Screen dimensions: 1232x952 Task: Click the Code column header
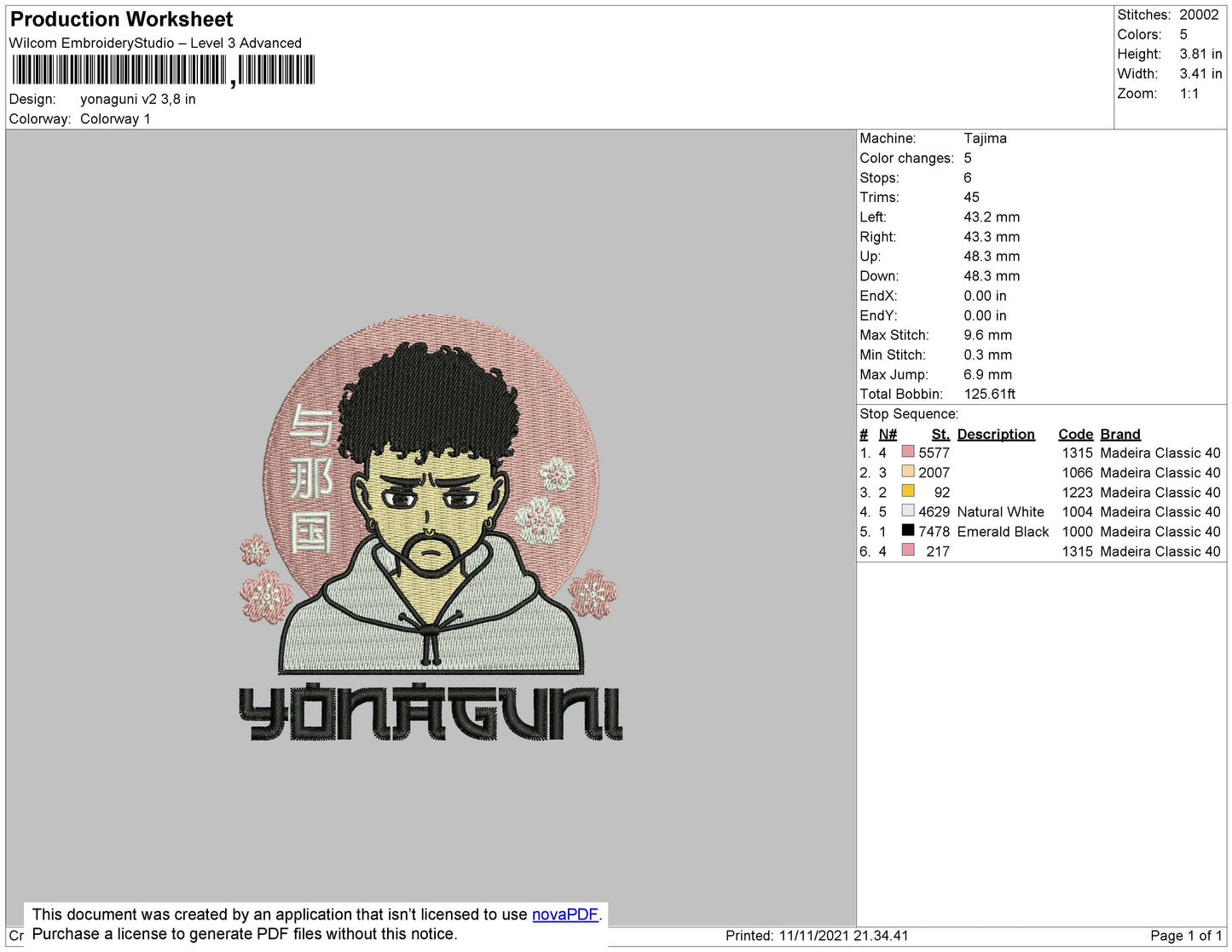click(1075, 434)
